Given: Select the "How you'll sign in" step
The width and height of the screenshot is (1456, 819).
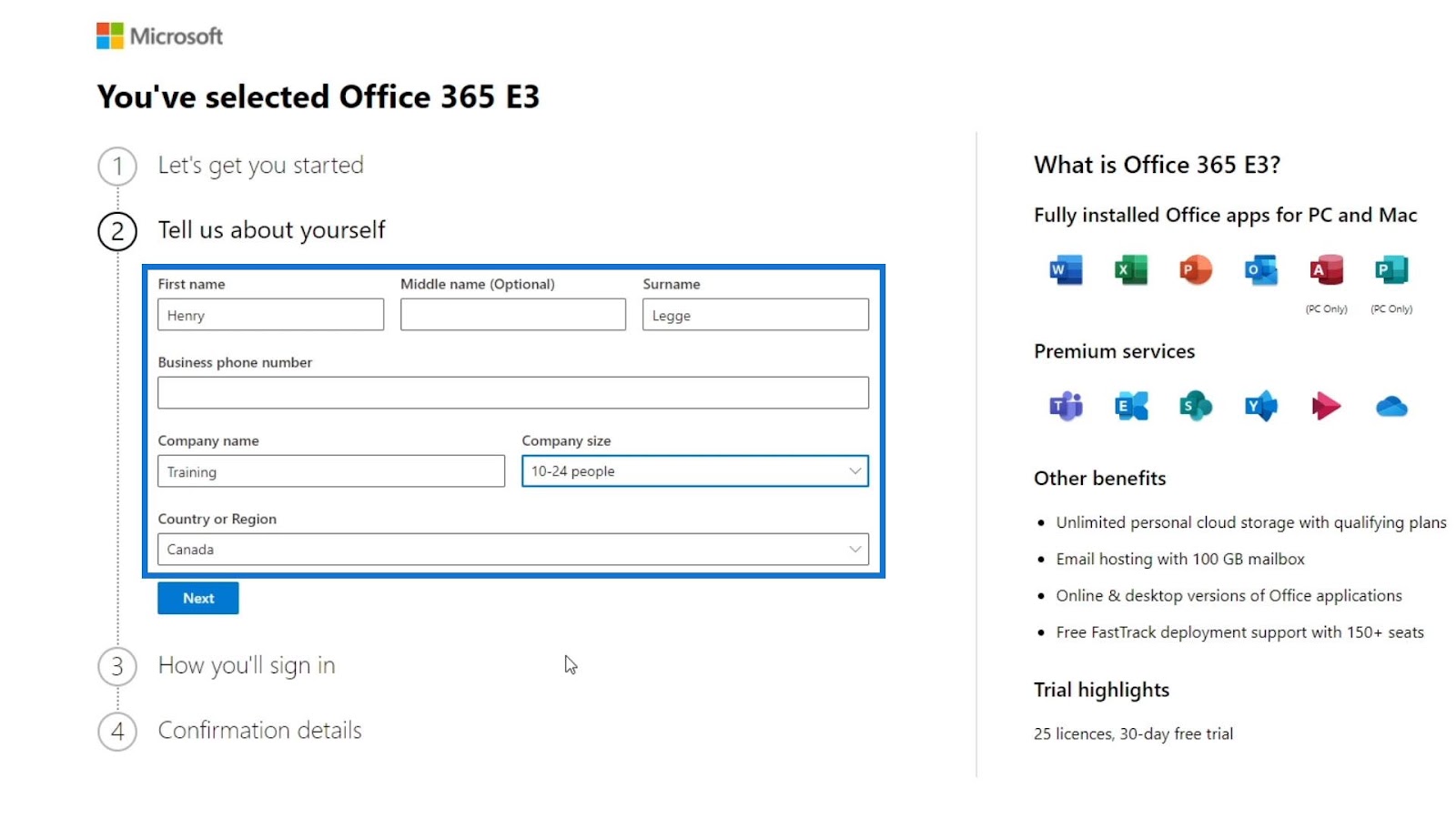Looking at the screenshot, I should pyautogui.click(x=247, y=666).
